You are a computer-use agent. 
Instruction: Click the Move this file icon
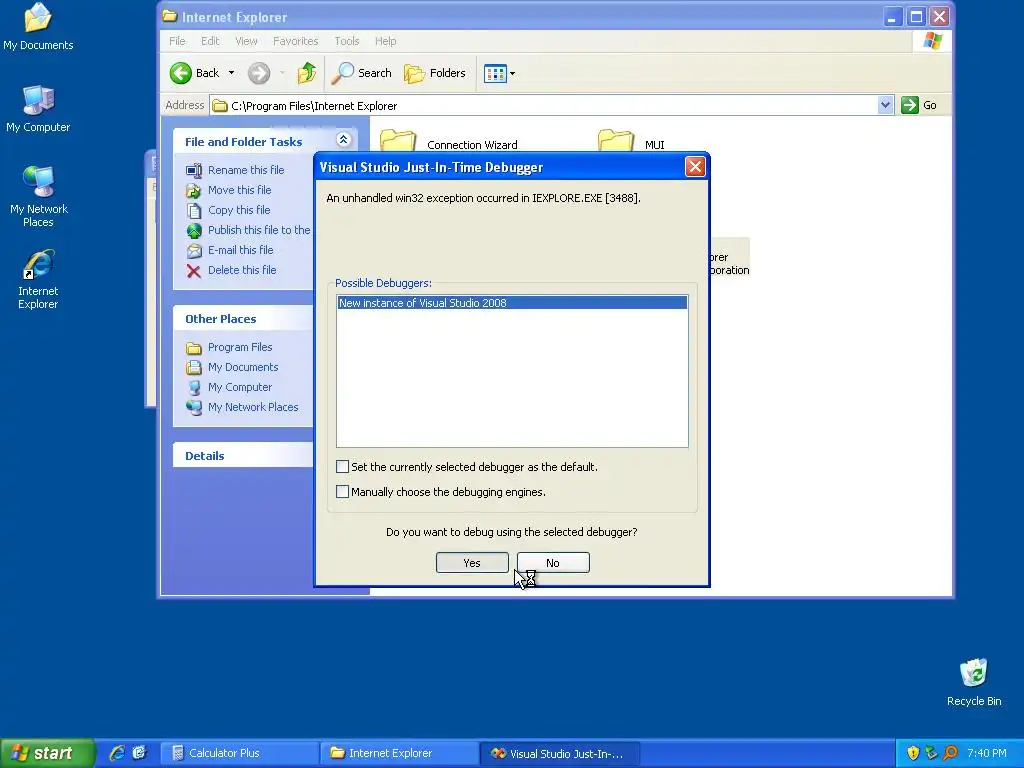point(194,191)
